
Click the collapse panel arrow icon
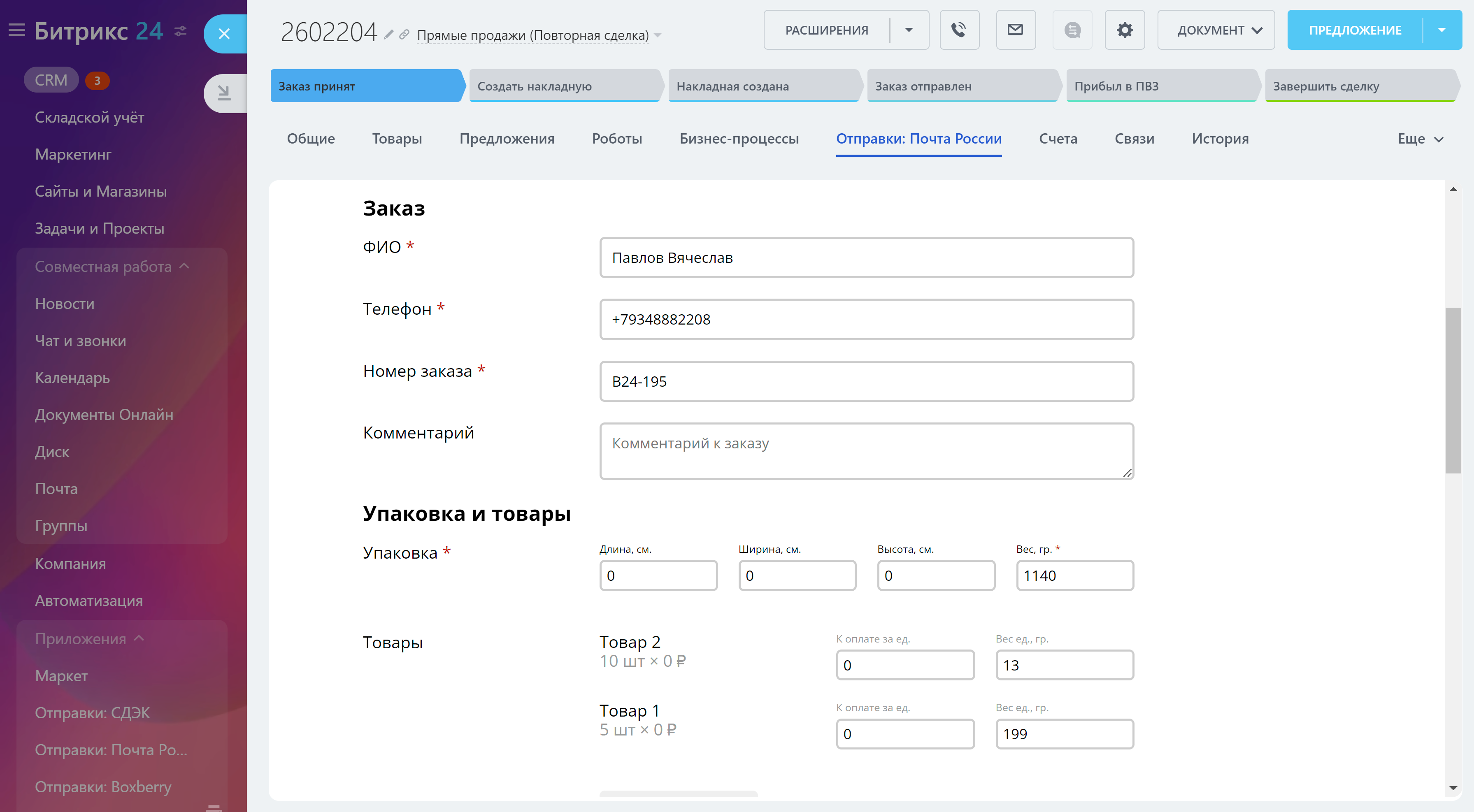(x=225, y=93)
